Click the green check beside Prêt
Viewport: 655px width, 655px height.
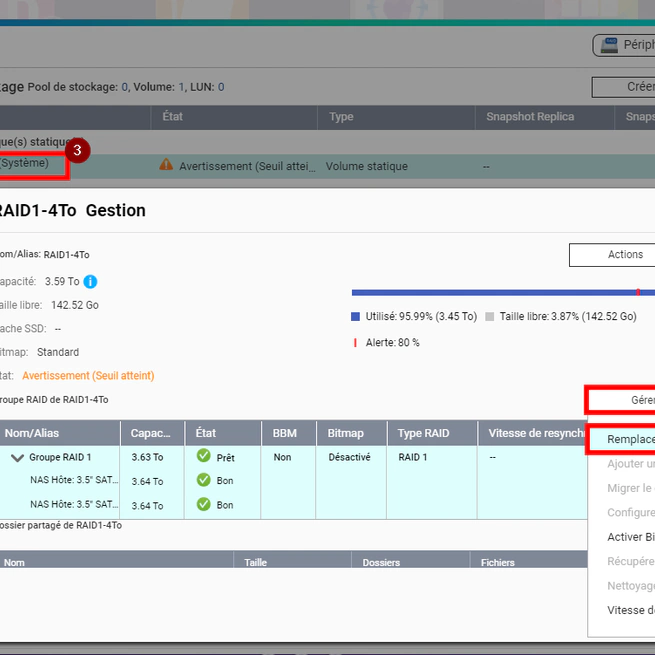203,456
